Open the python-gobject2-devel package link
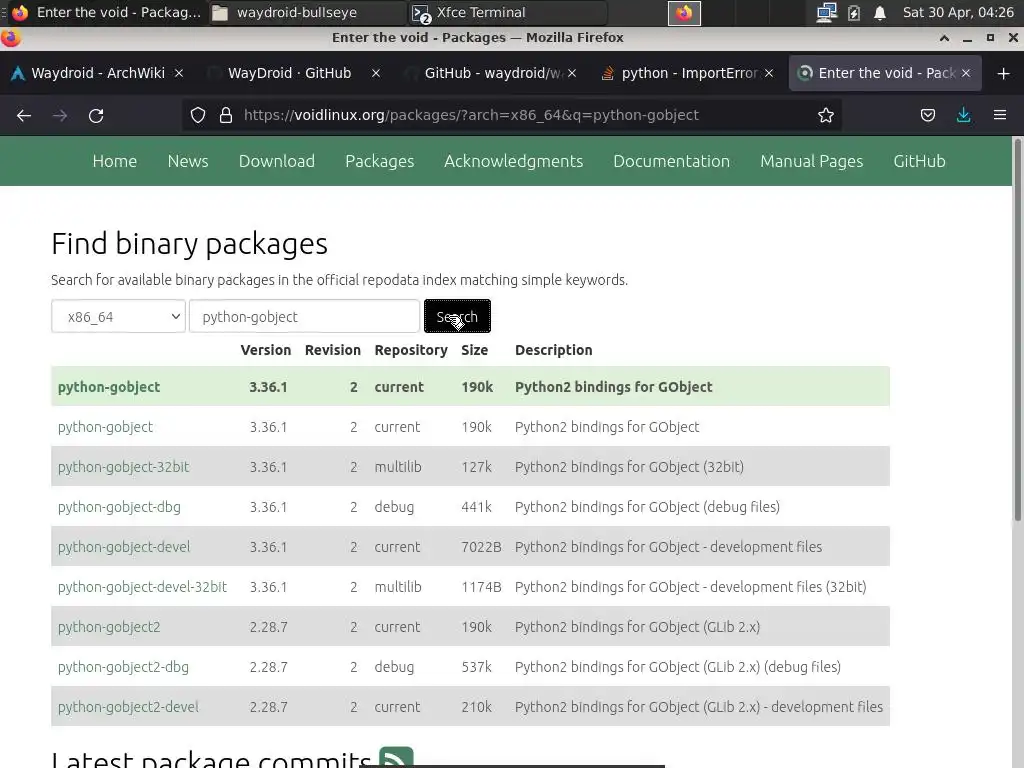The image size is (1024, 768). (x=128, y=707)
